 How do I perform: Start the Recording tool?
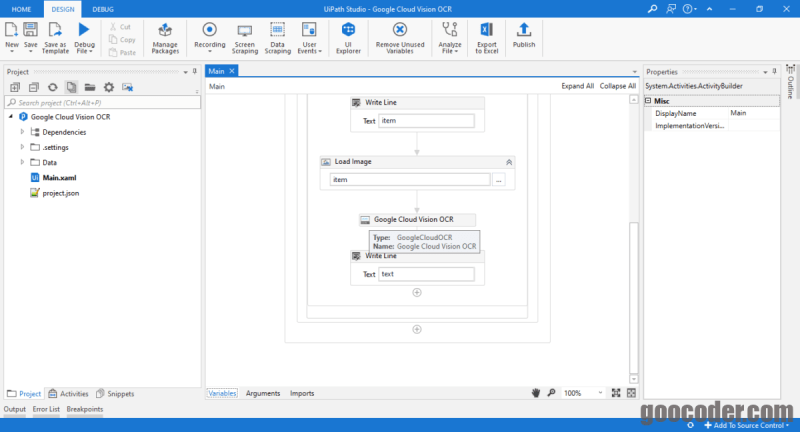click(x=209, y=36)
